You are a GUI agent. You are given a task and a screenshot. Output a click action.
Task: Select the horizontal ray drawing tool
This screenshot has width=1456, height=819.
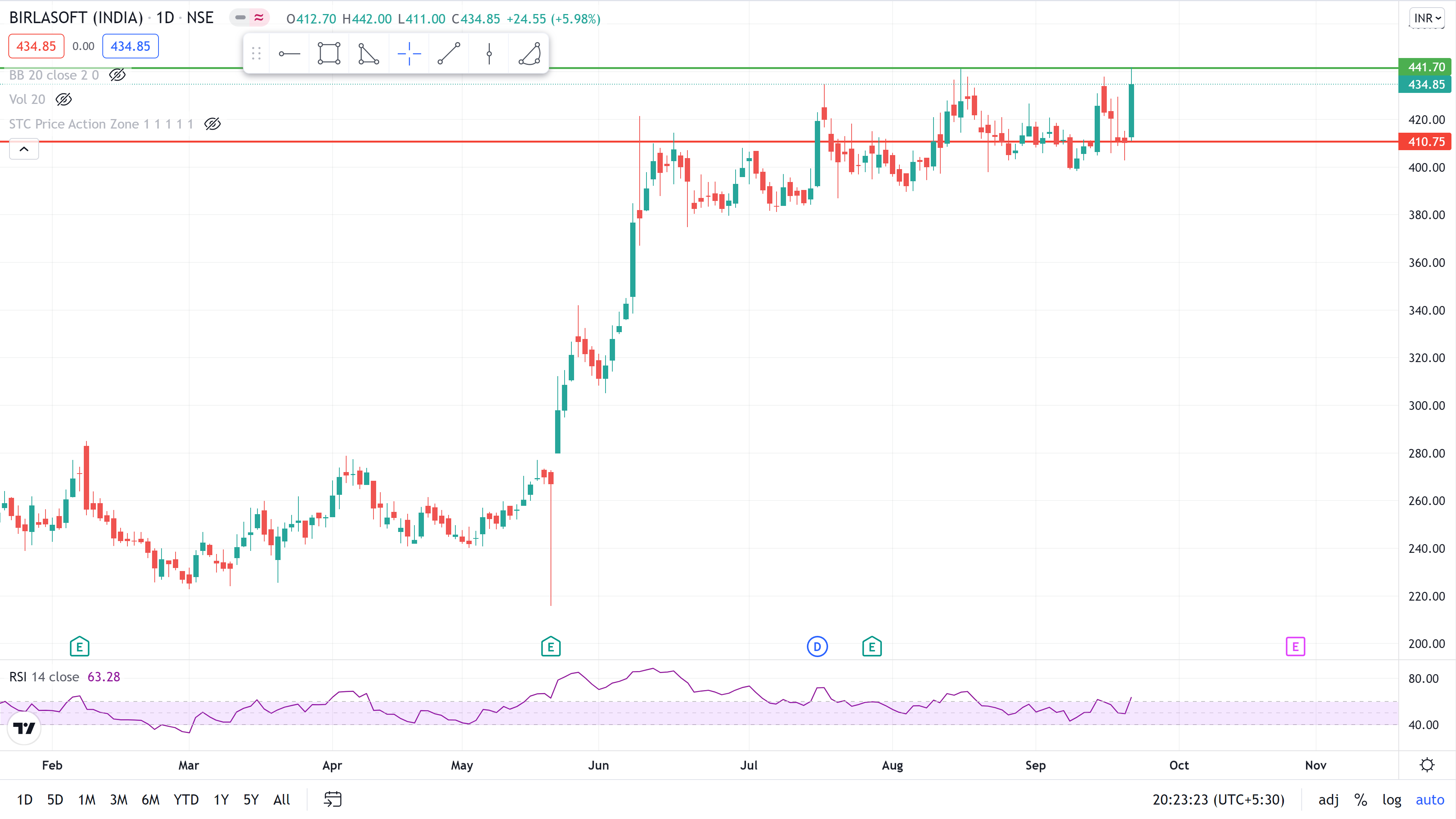click(x=289, y=54)
